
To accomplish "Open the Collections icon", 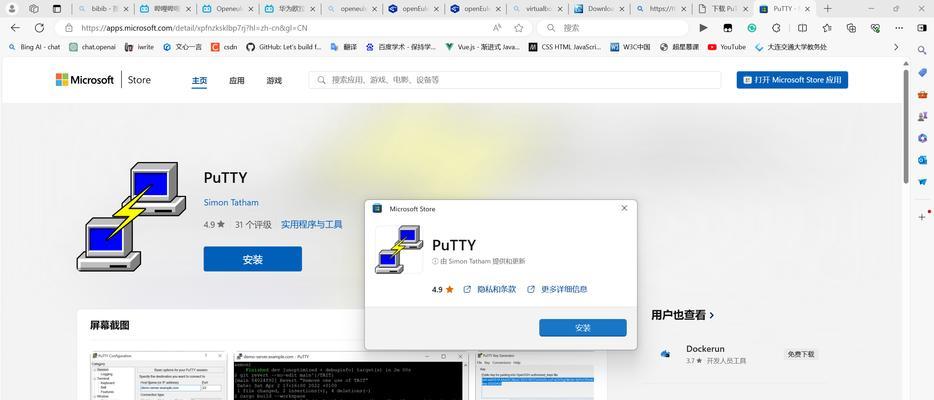I will pyautogui.click(x=851, y=28).
